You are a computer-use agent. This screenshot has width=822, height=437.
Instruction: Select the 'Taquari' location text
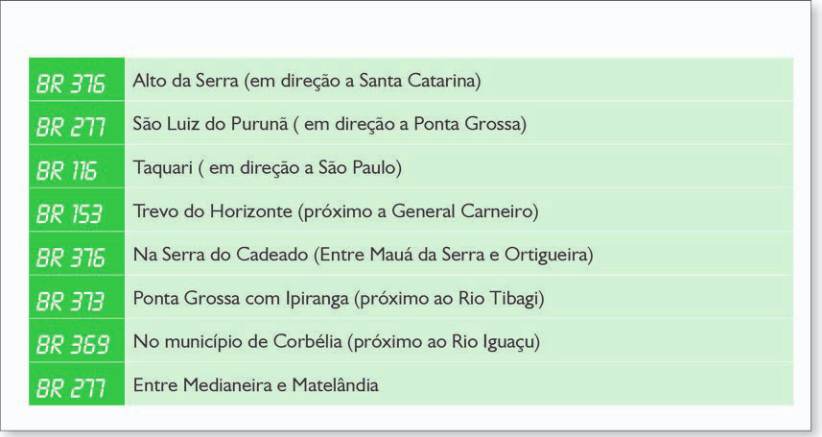coord(163,168)
